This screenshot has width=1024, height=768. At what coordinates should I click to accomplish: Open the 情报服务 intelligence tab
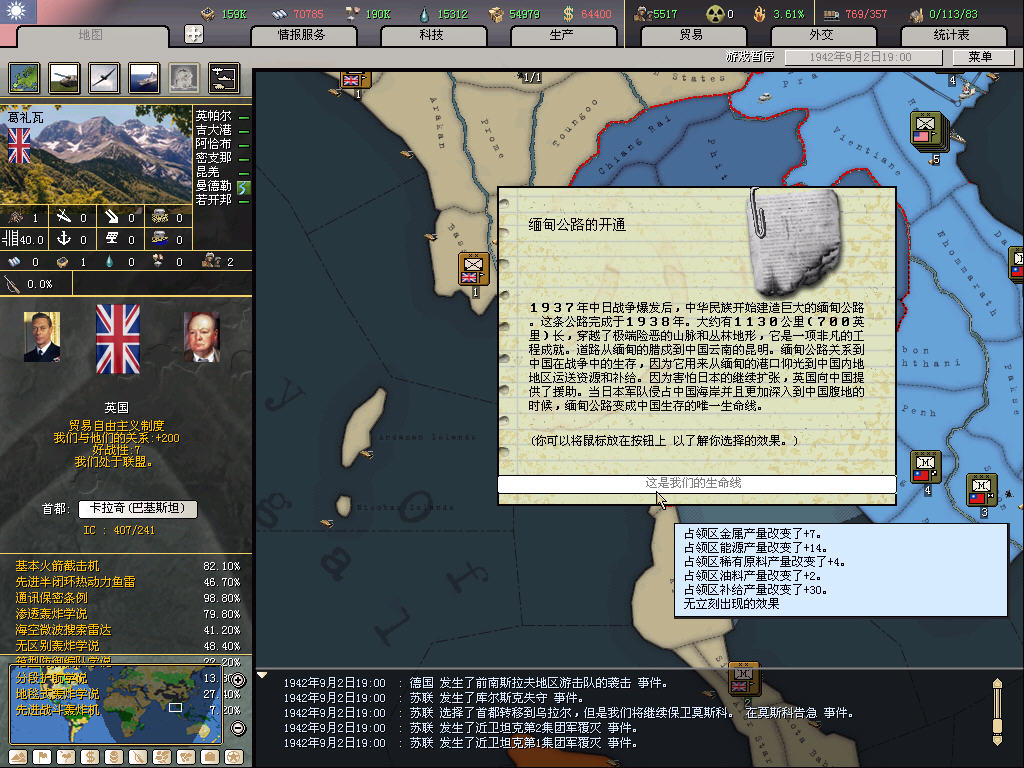point(302,35)
